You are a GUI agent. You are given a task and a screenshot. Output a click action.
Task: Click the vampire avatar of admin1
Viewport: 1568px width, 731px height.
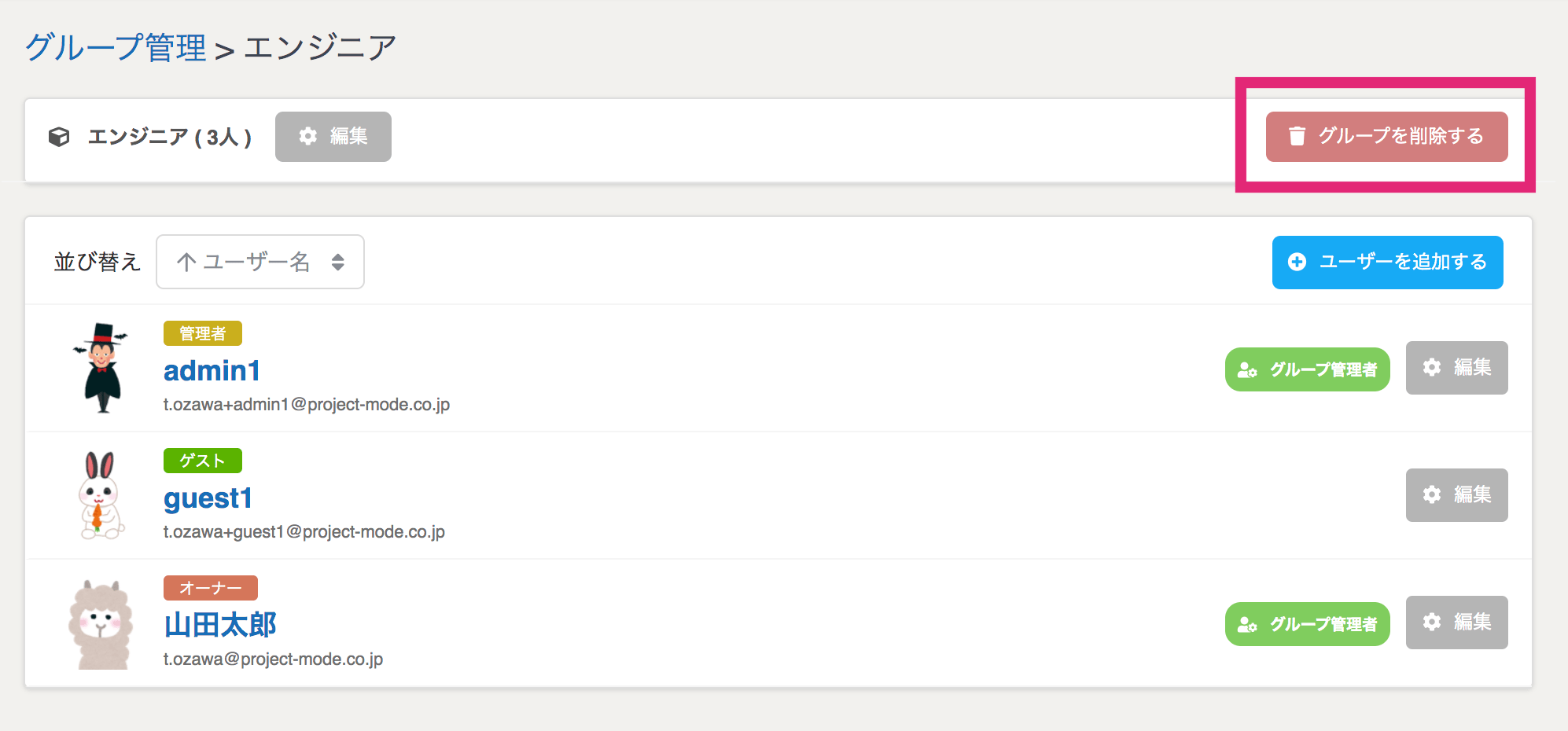(102, 368)
